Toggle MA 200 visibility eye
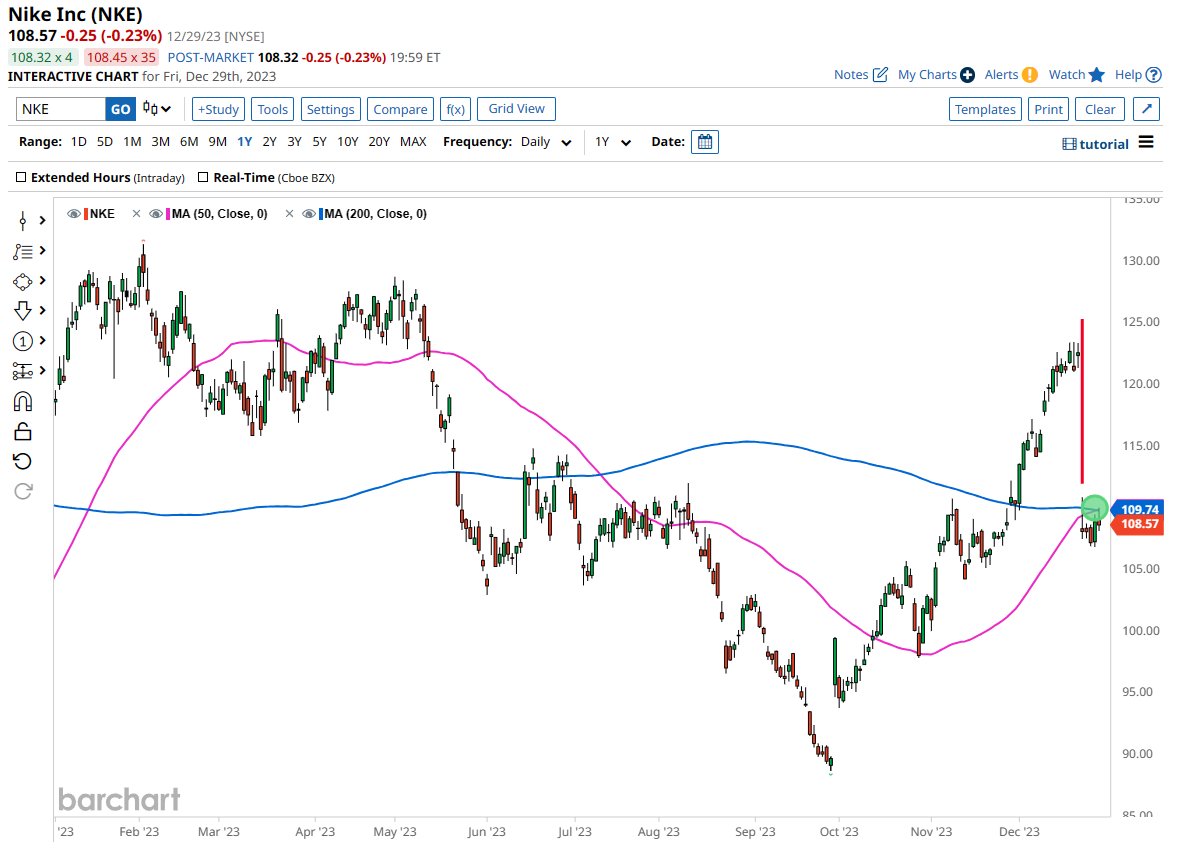 click(x=308, y=214)
